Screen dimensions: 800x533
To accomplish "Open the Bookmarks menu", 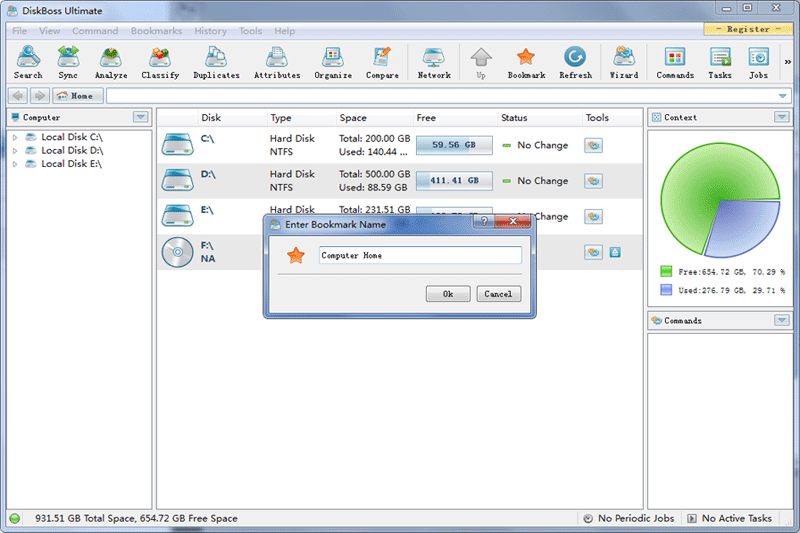I will point(156,31).
